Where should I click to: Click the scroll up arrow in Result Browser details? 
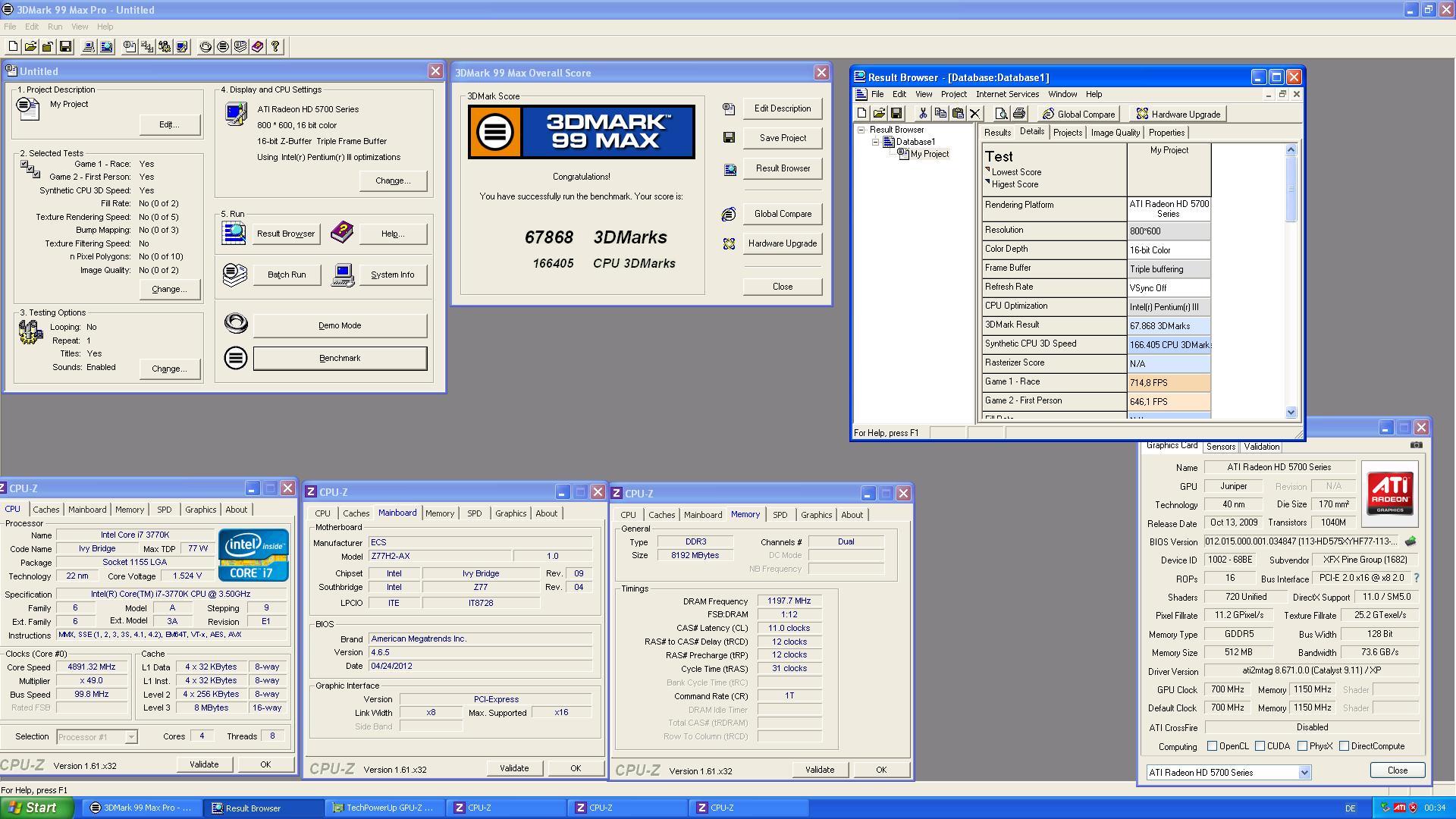click(1291, 150)
